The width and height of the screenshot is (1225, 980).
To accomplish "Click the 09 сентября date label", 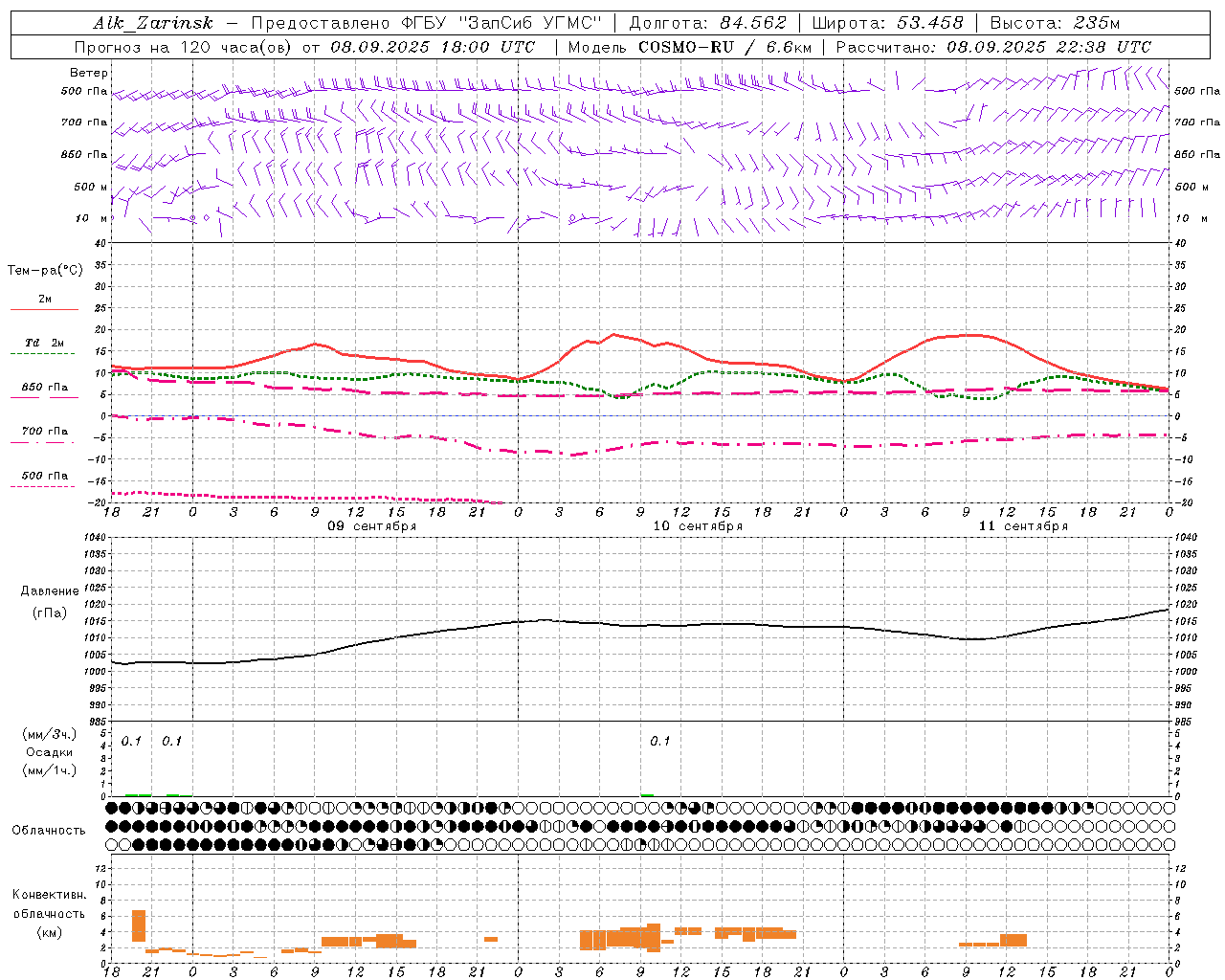I will tap(372, 526).
